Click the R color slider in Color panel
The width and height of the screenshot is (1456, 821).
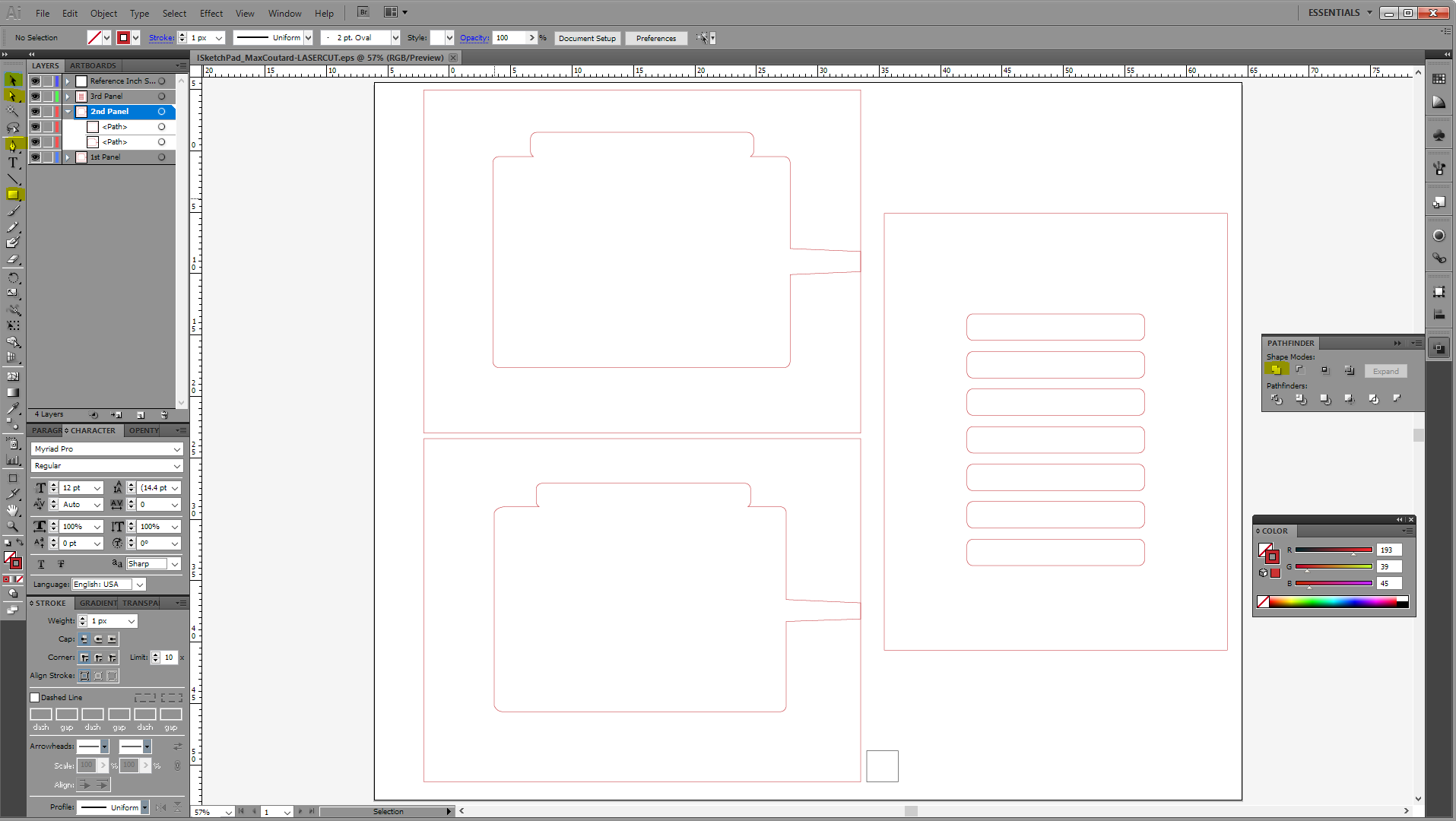tap(1333, 550)
